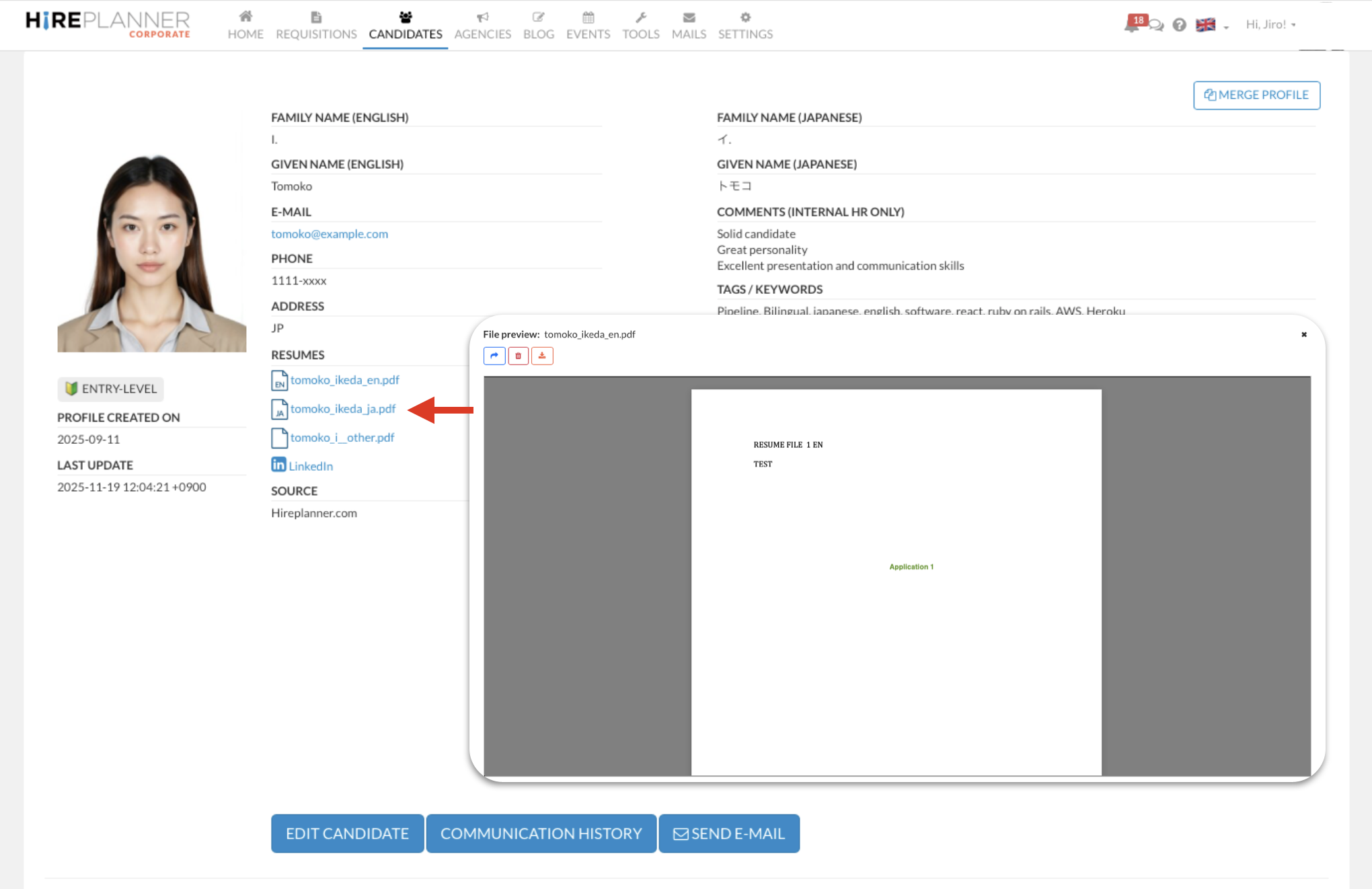The image size is (1372, 889).
Task: Click the LinkedIn icon under resumes
Action: point(278,465)
